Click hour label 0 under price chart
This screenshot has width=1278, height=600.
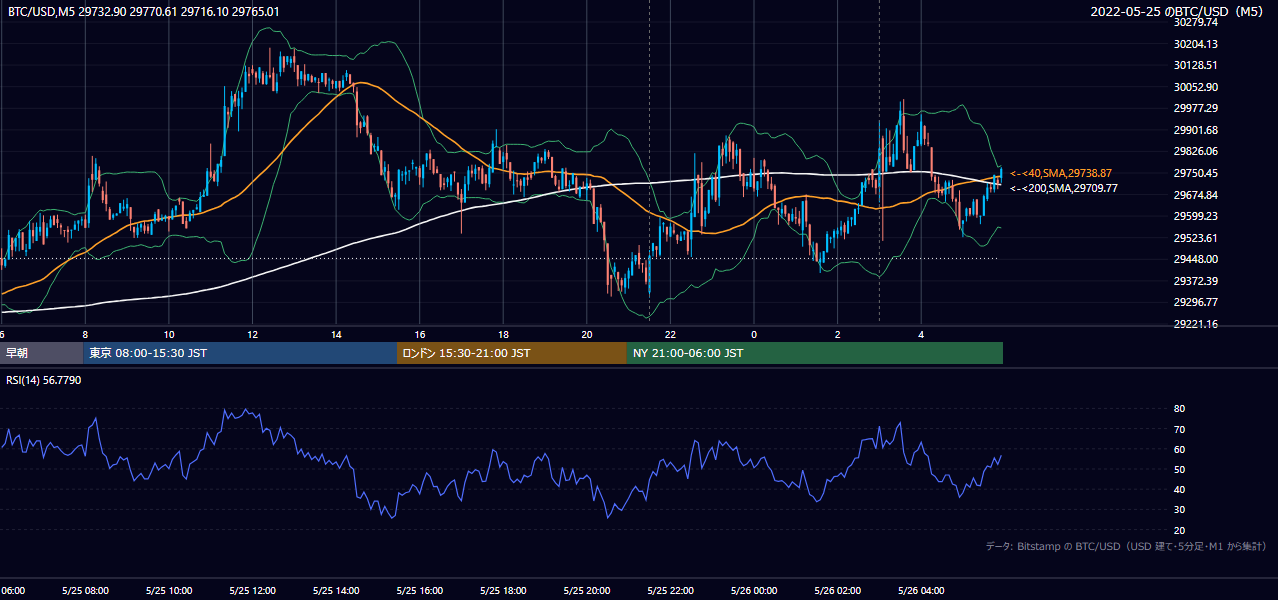point(754,334)
